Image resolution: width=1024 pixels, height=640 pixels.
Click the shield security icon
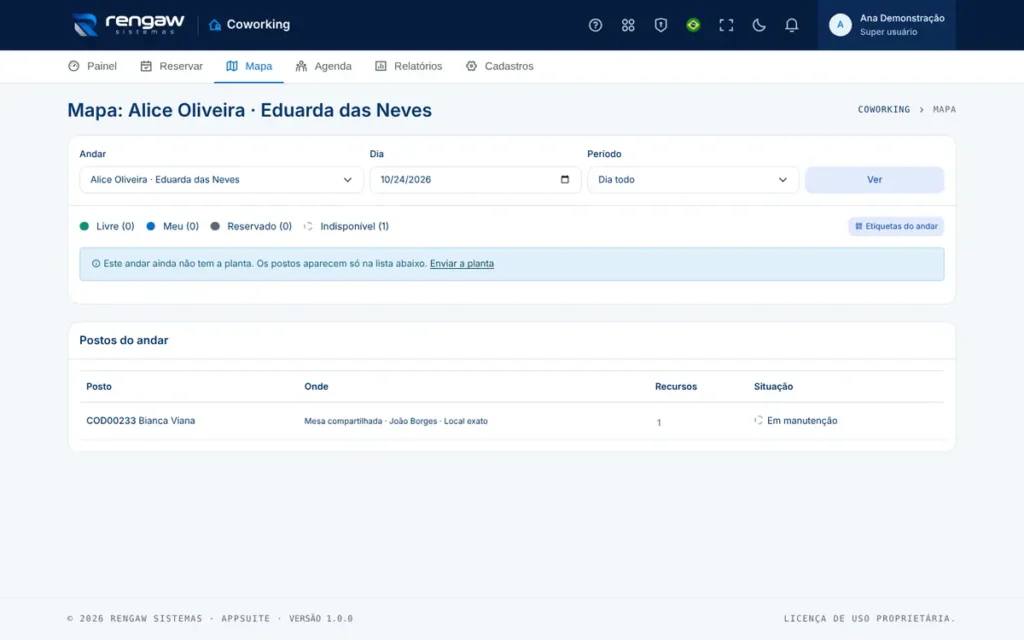click(660, 25)
